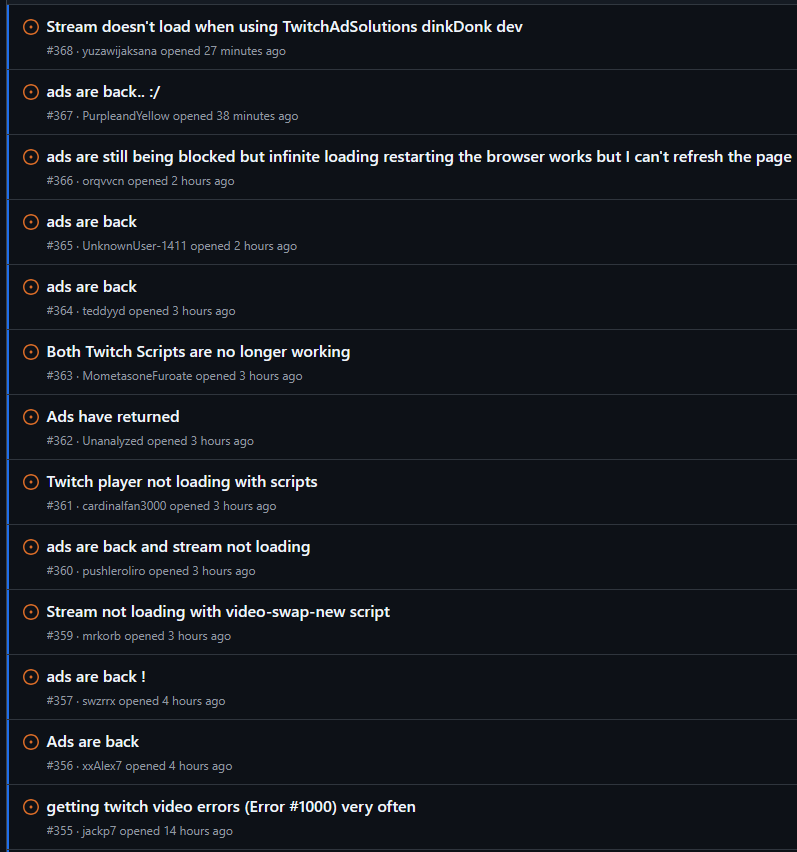Click open-issue icon for "Twitch player not loading"

pyautogui.click(x=31, y=482)
